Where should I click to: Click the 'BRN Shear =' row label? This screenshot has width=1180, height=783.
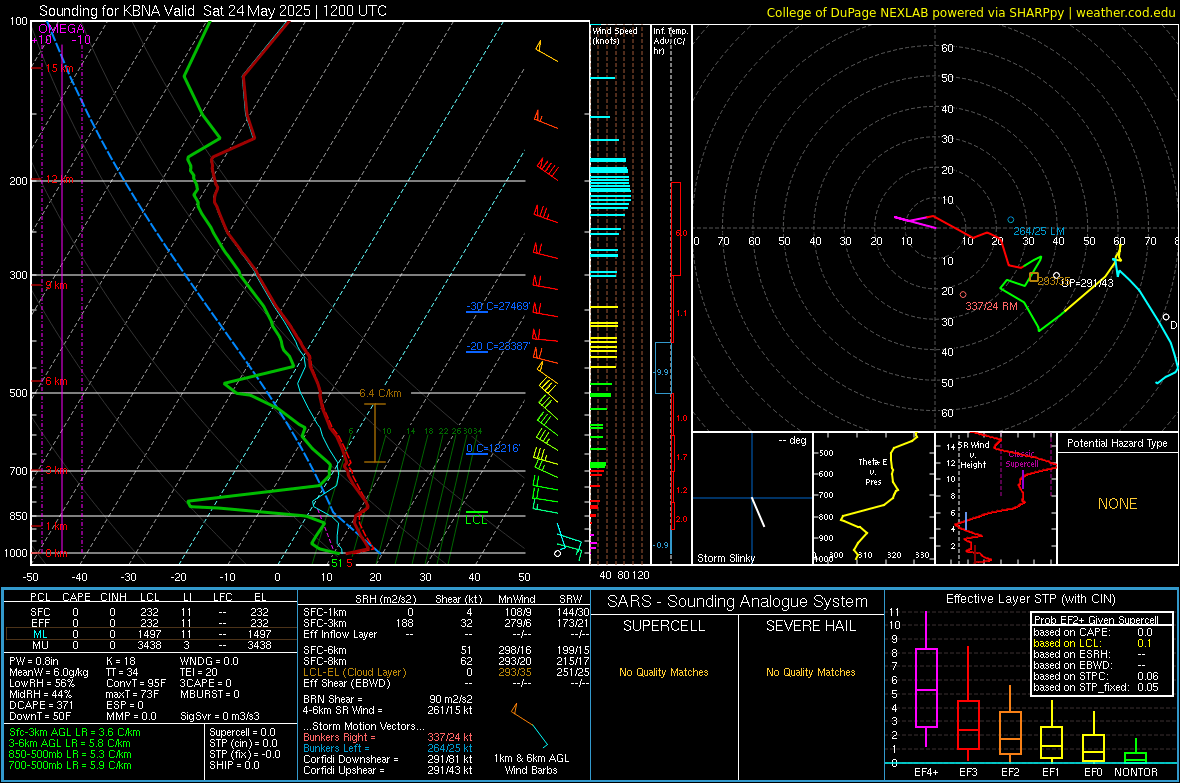point(333,699)
